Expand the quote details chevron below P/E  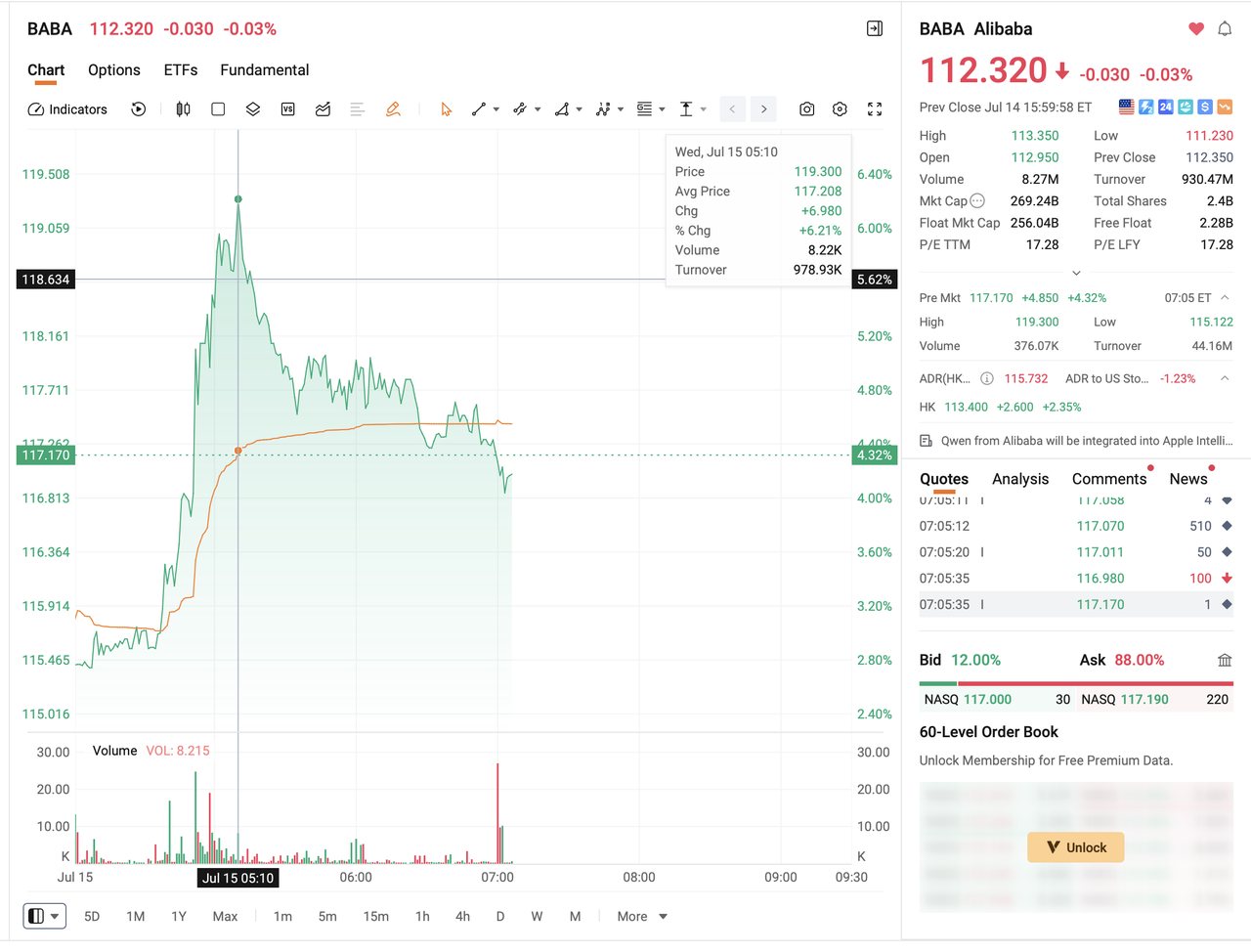click(1076, 273)
